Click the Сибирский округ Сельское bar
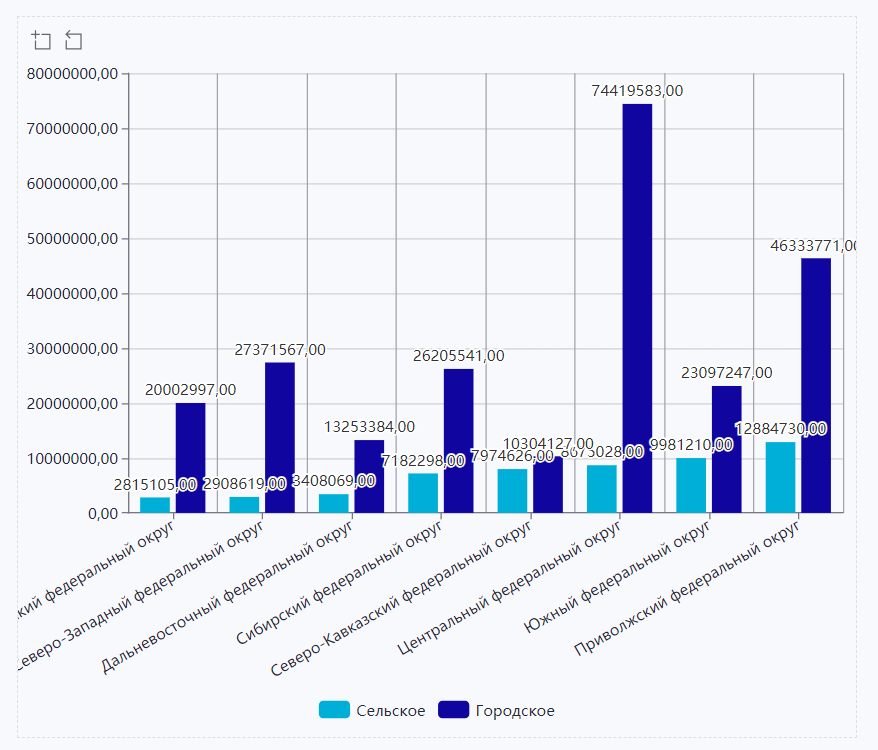Screen dimensions: 878x750 (423, 493)
